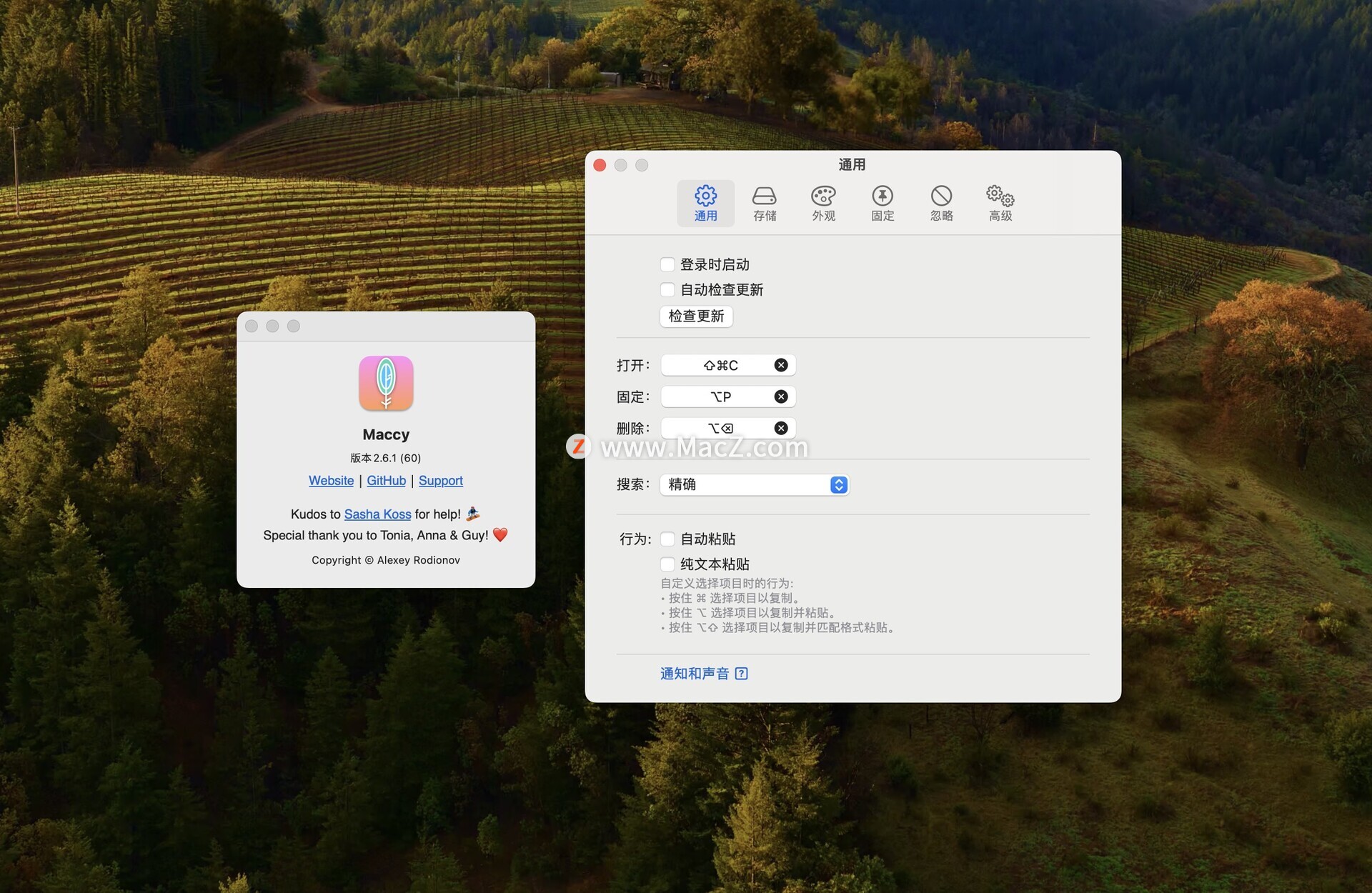Click the help icon beside 通知和声音
This screenshot has width=1372, height=893.
click(x=741, y=673)
